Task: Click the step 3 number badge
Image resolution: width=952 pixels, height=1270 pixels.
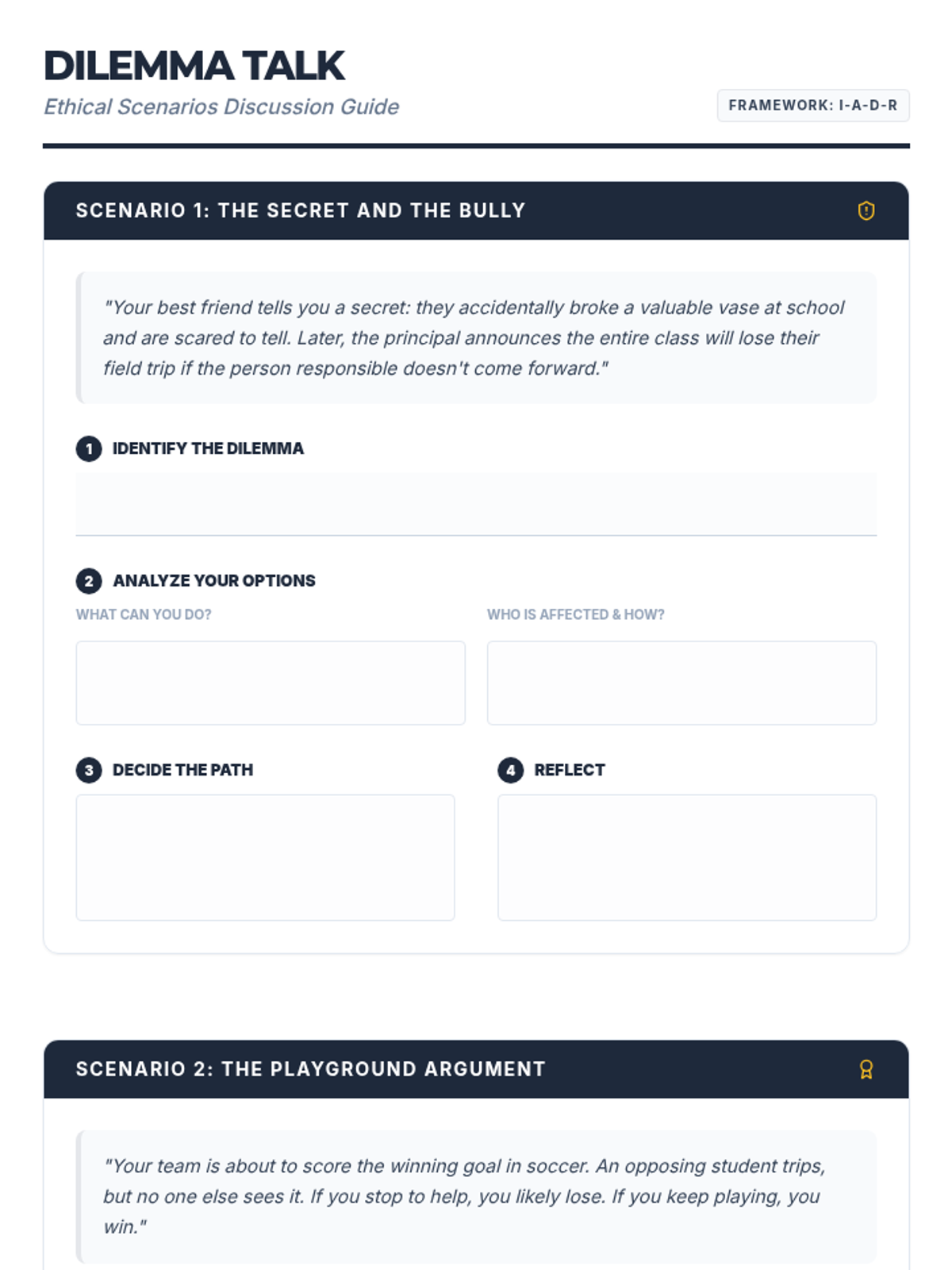Action: pyautogui.click(x=89, y=770)
